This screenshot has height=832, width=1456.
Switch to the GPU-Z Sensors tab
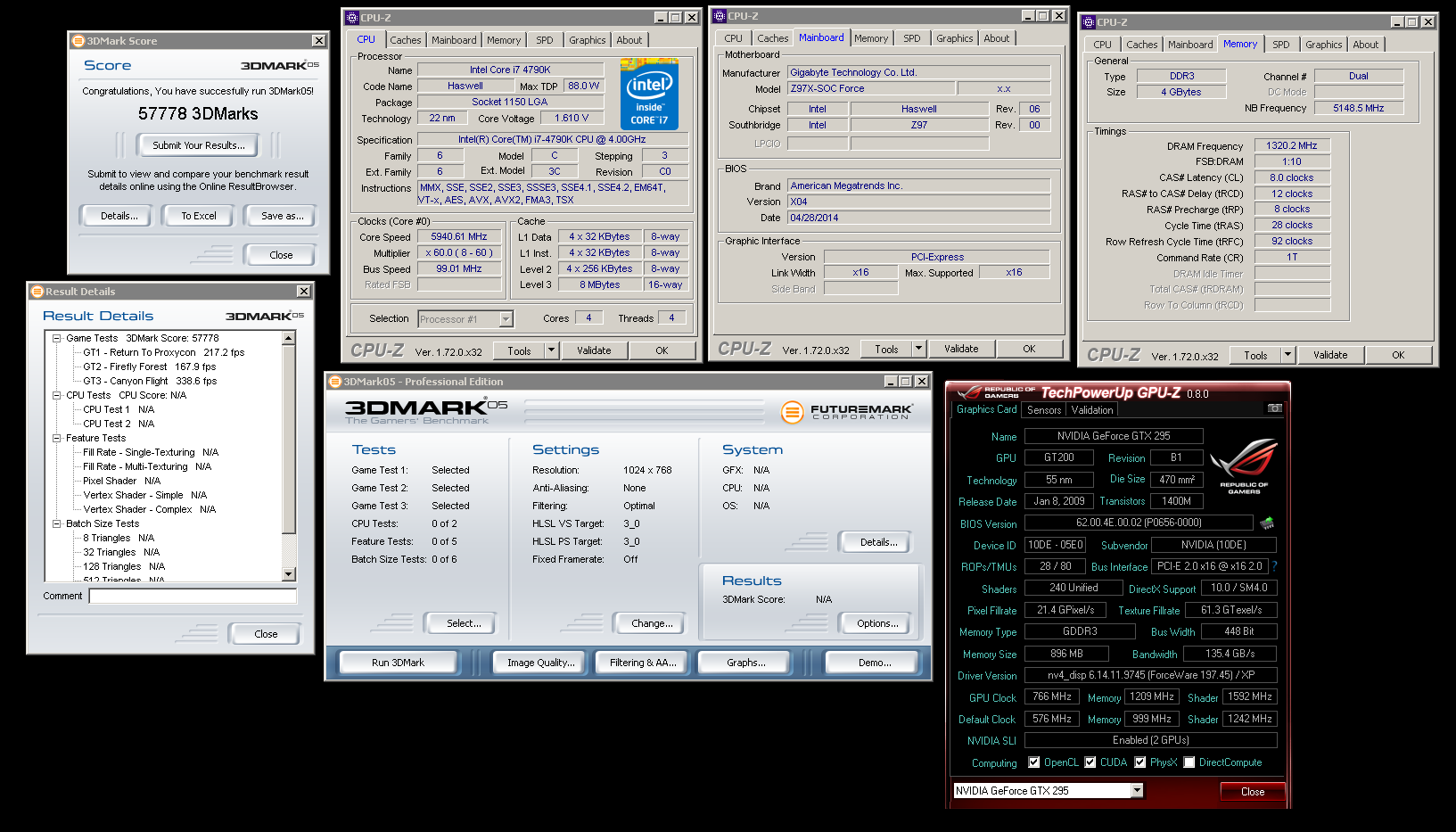point(1044,410)
